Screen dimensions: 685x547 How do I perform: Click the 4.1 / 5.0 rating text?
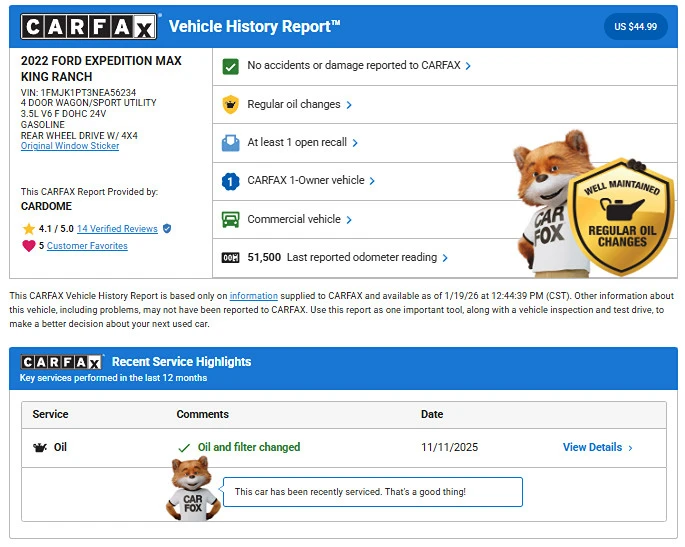pyautogui.click(x=56, y=228)
